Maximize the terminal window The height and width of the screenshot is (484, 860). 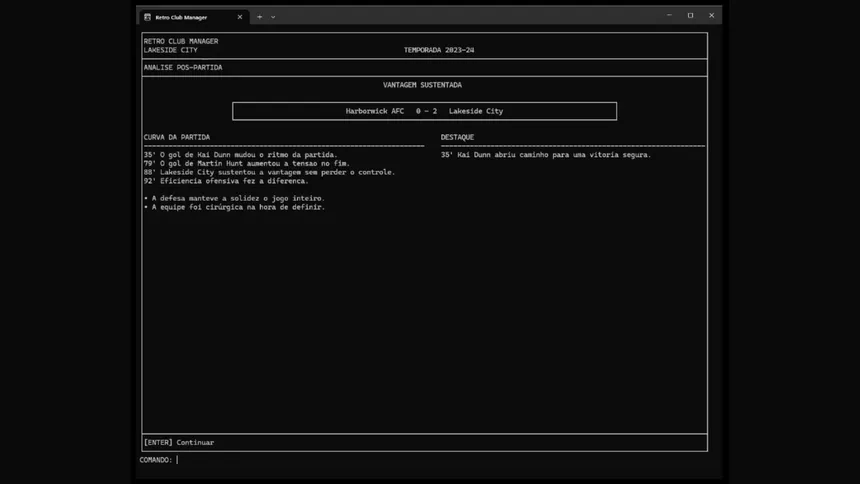(691, 15)
